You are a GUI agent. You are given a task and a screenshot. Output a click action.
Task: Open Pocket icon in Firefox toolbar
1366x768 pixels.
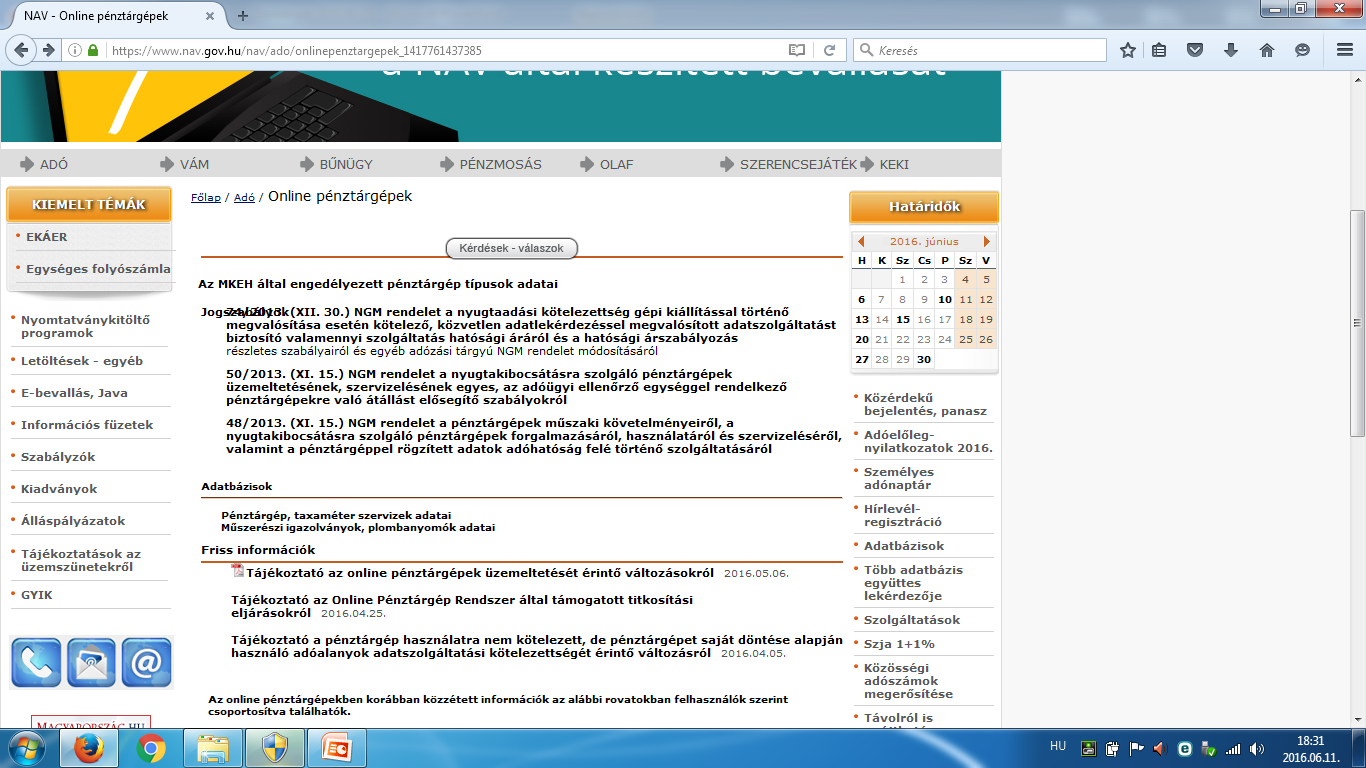[x=1194, y=50]
